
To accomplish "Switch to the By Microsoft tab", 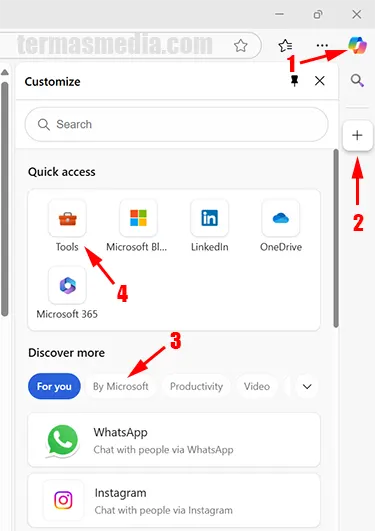I will click(121, 386).
